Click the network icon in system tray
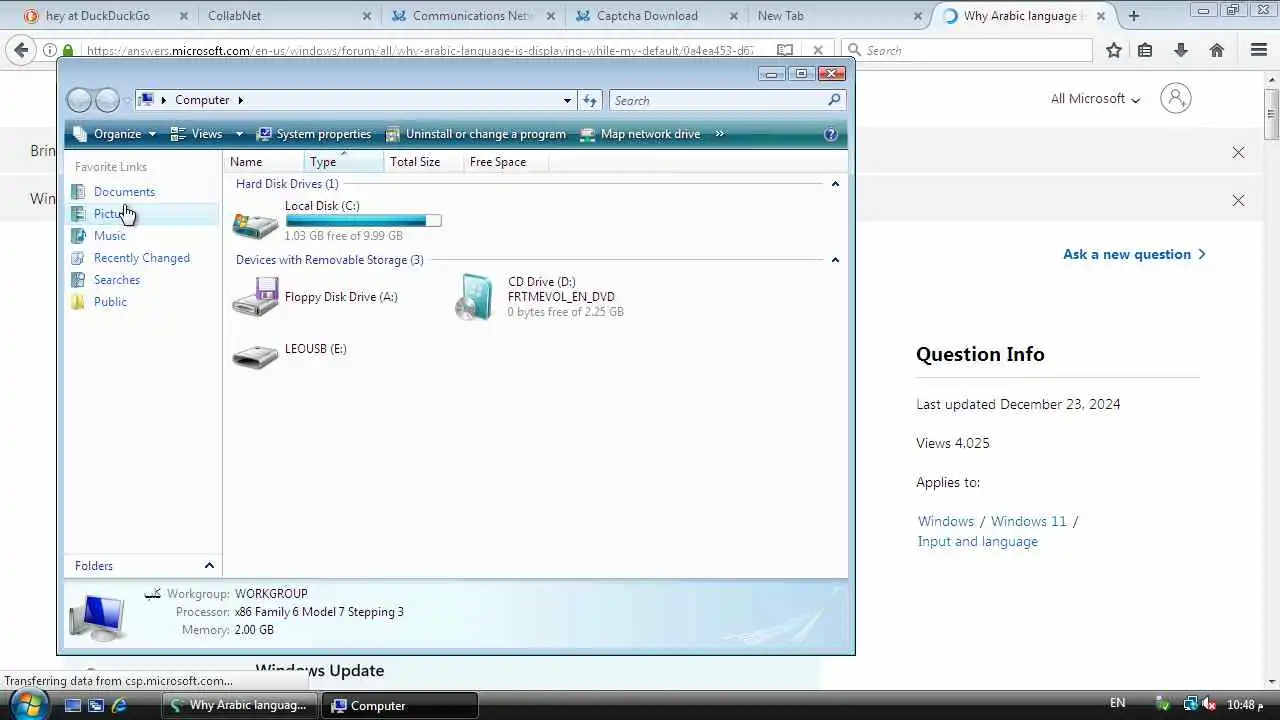Screen dimensions: 1280x720 [x=1191, y=704]
